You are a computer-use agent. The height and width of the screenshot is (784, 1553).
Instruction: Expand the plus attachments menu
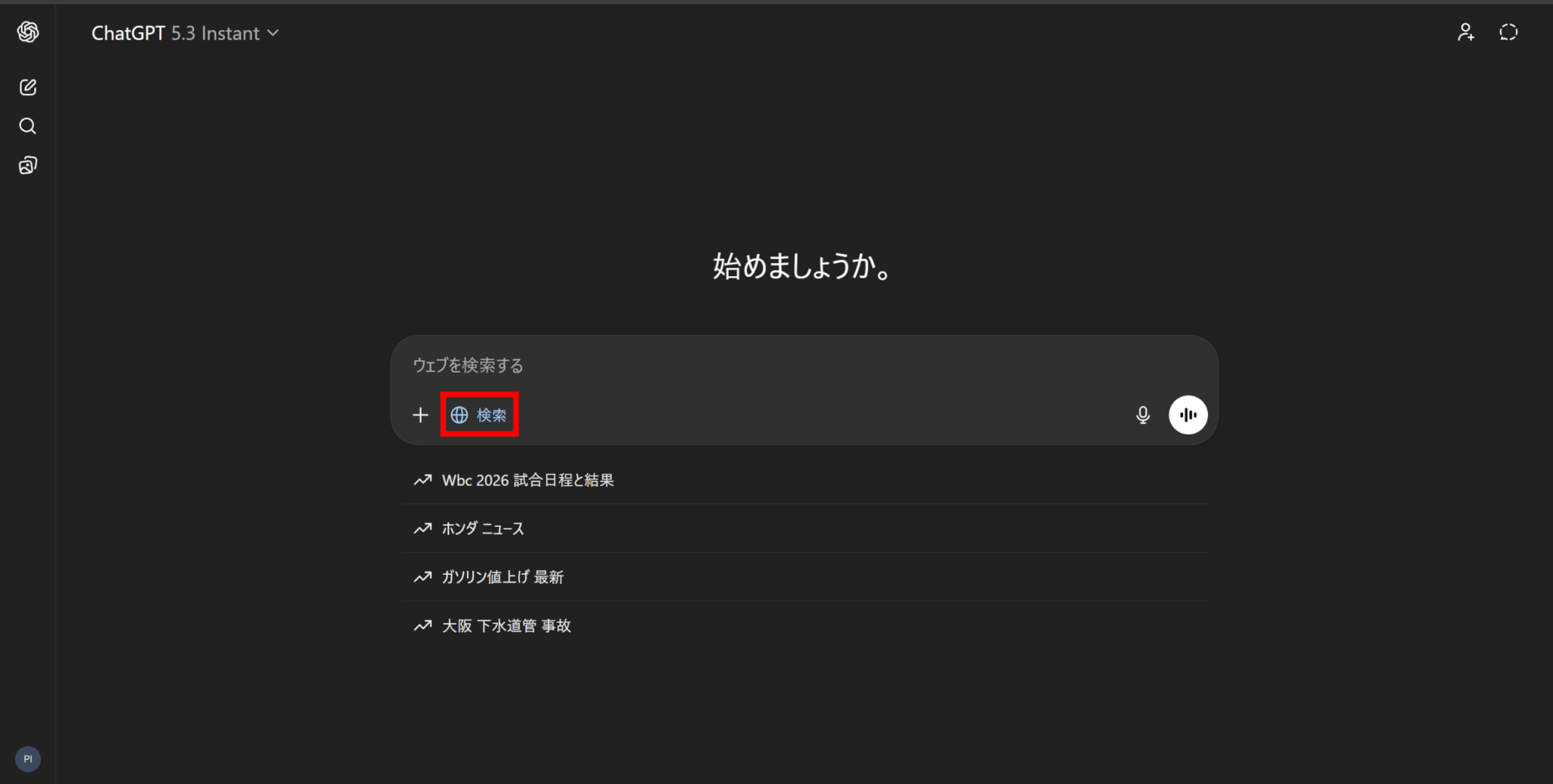click(x=420, y=415)
